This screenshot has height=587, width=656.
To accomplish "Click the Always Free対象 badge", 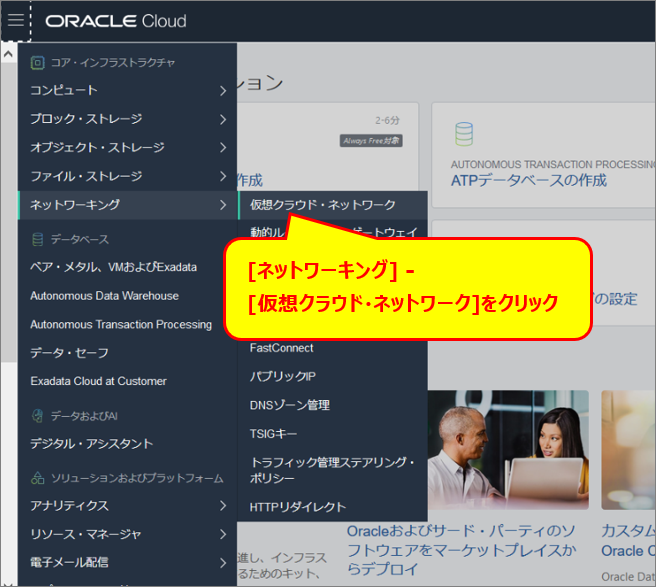I will coord(371,141).
